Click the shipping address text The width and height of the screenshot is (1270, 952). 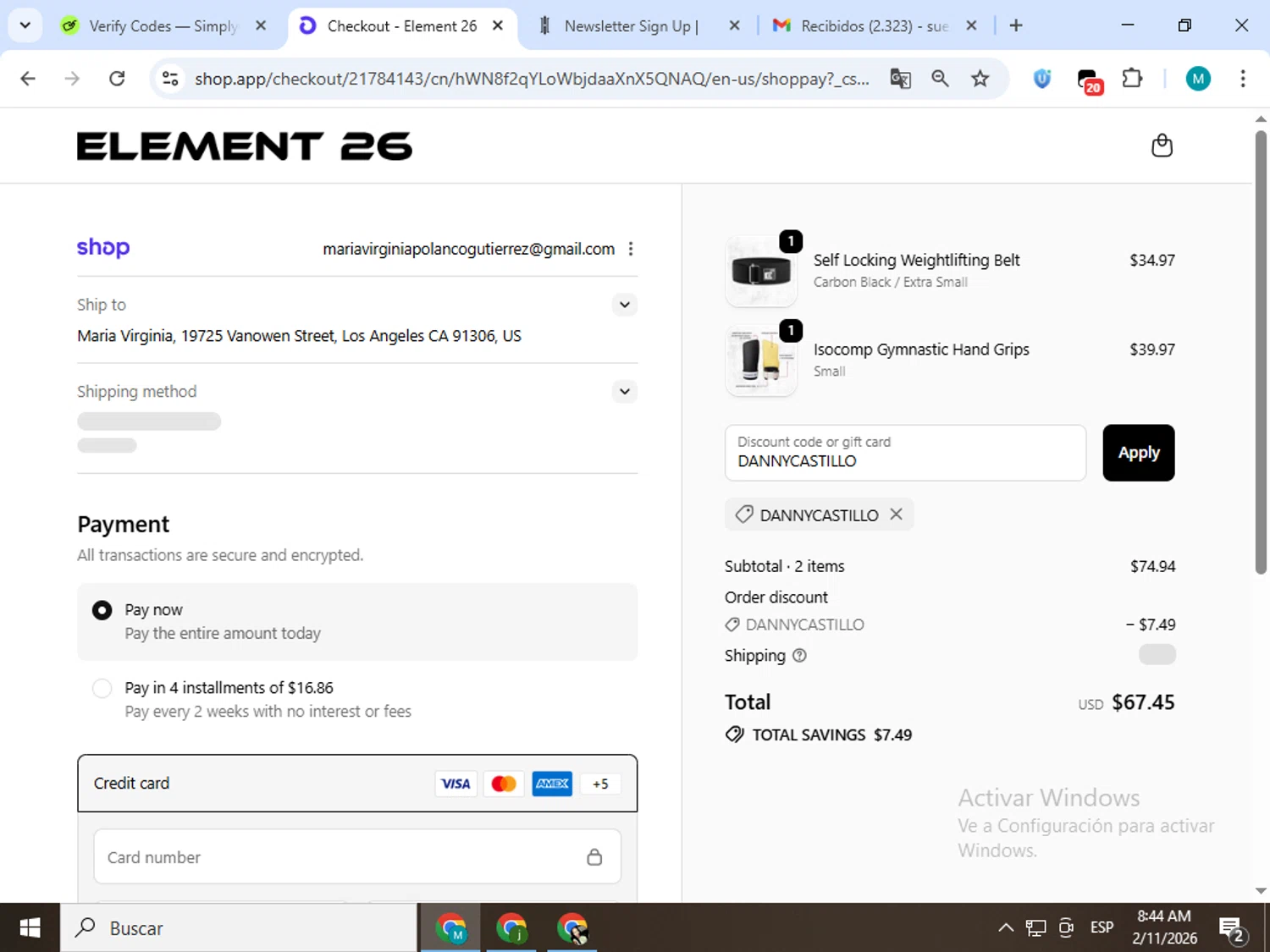(x=299, y=336)
